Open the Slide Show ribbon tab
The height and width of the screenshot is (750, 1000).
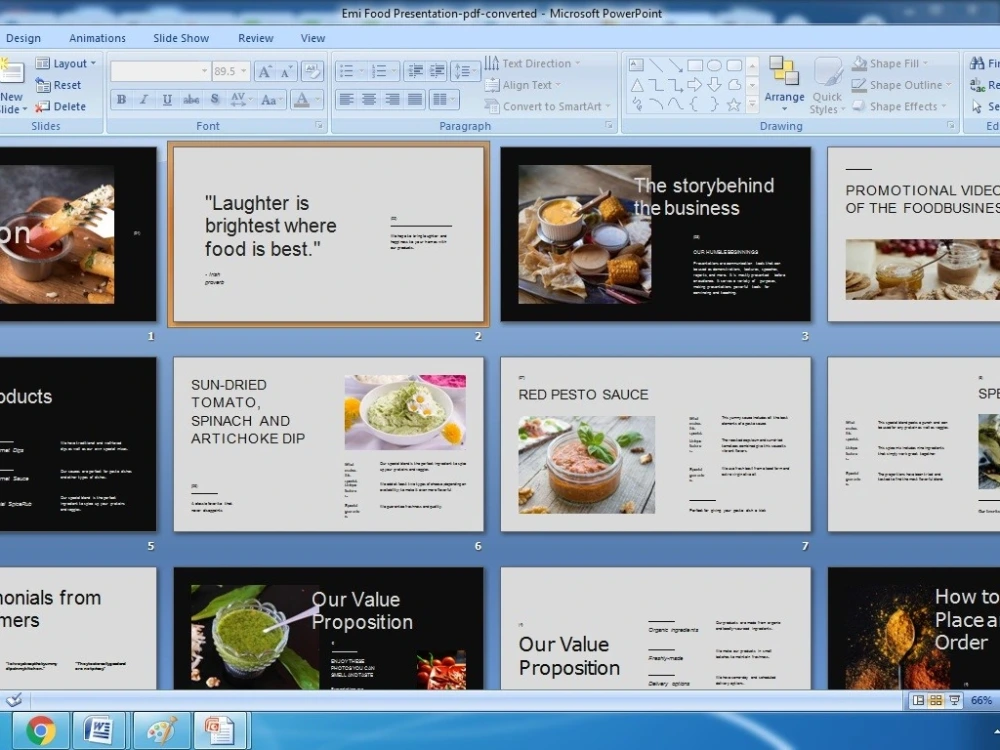181,38
